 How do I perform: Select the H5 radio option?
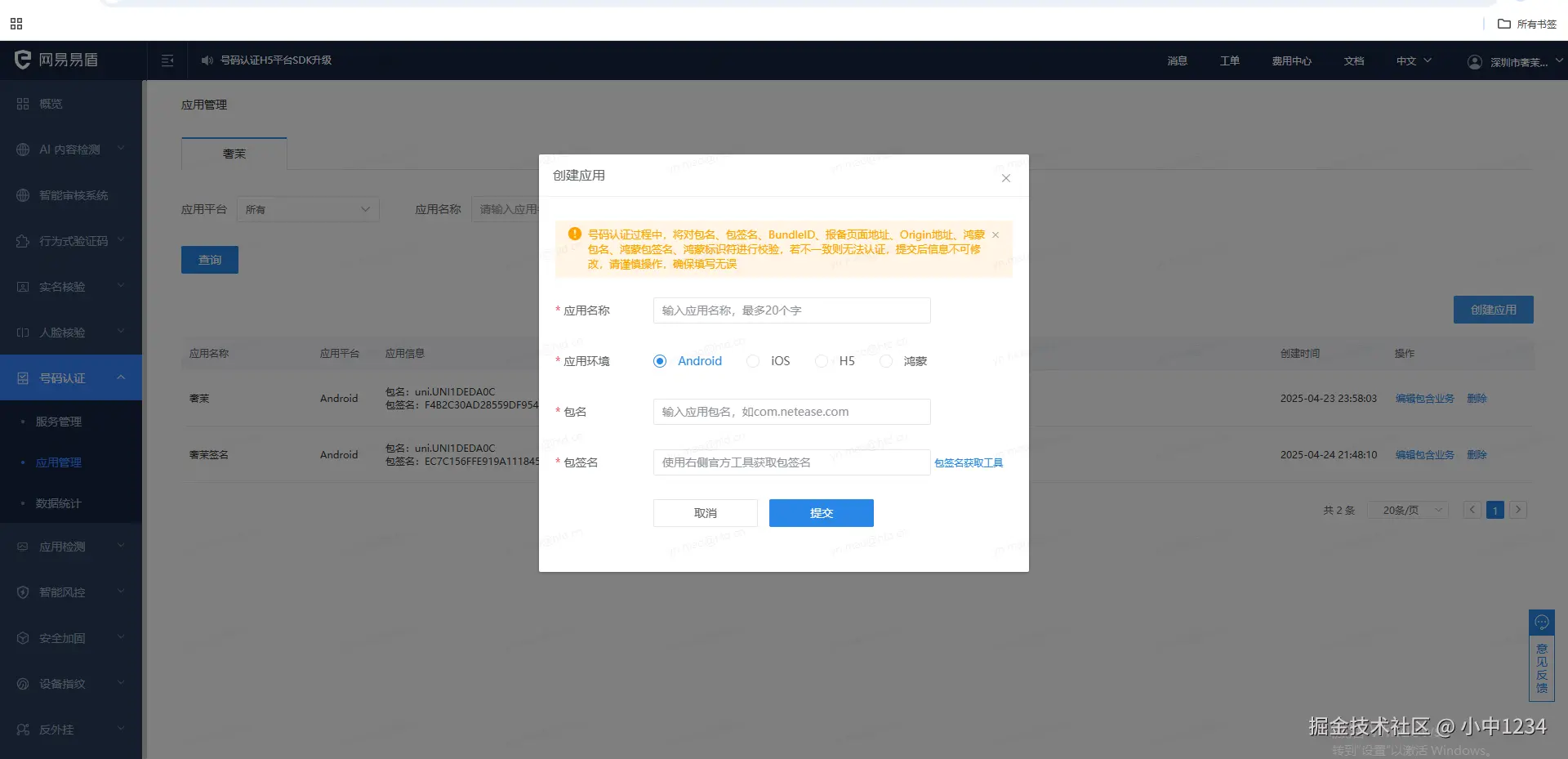[x=822, y=361]
